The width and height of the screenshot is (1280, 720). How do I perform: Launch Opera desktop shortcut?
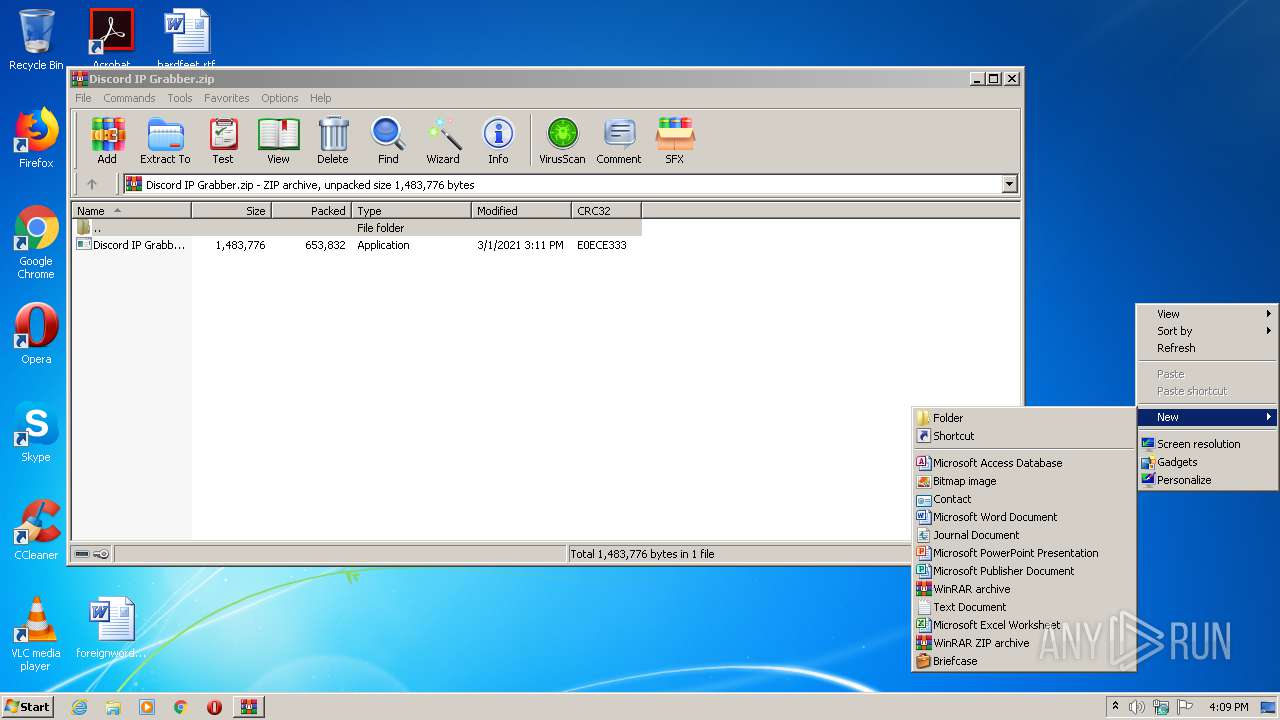pyautogui.click(x=36, y=334)
